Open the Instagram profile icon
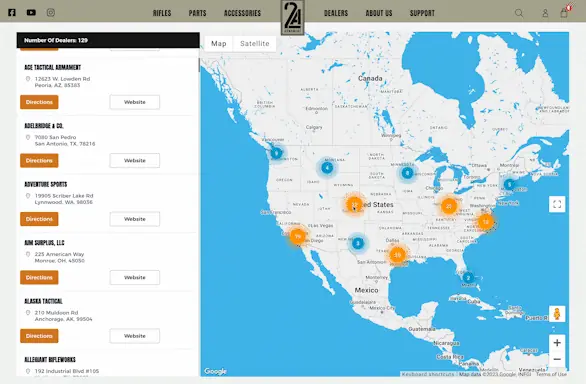Screen dimensions: 586x384 tap(51, 13)
